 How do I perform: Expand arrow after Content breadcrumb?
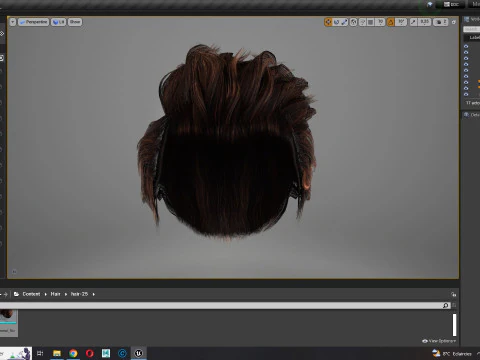point(46,294)
